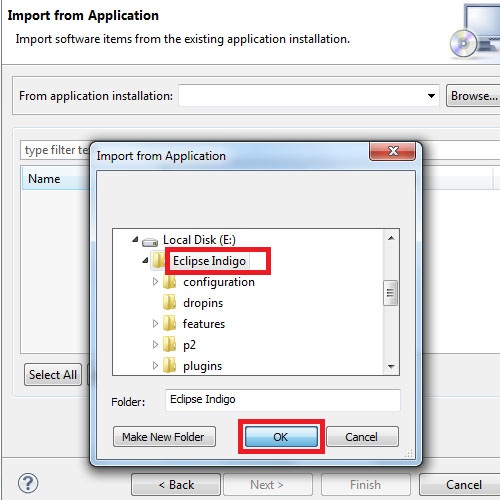Collapse the Eclipse Indigo folder node
The height and width of the screenshot is (500, 500).
pyautogui.click(x=145, y=260)
